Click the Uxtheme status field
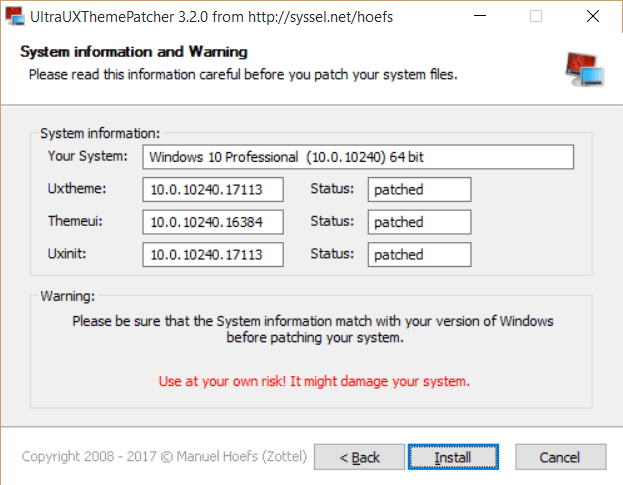 (419, 189)
